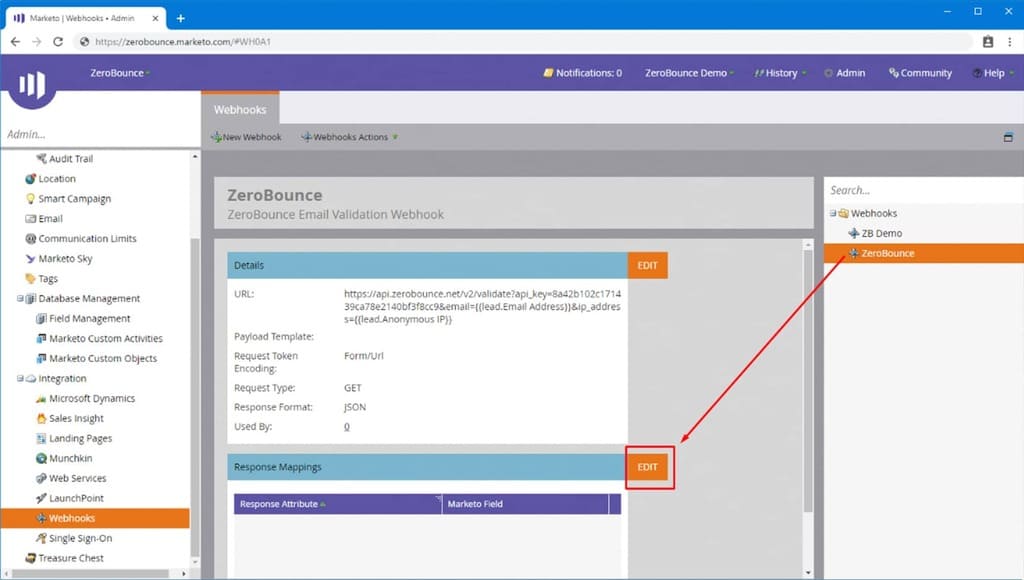Screen dimensions: 1024x580
Task: Click the browser address bar
Action: tap(522, 42)
